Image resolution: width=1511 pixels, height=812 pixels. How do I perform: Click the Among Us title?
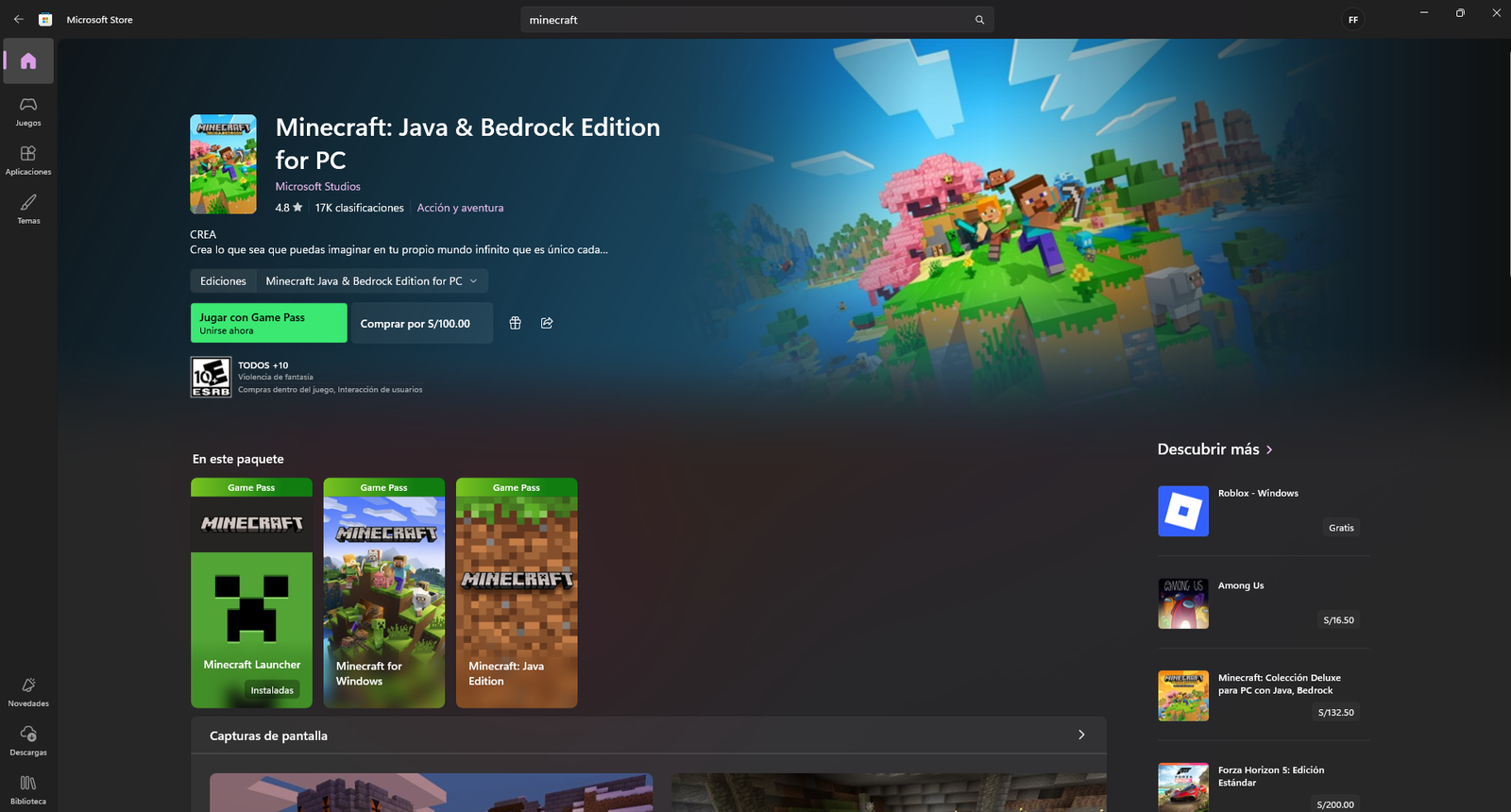(x=1241, y=586)
